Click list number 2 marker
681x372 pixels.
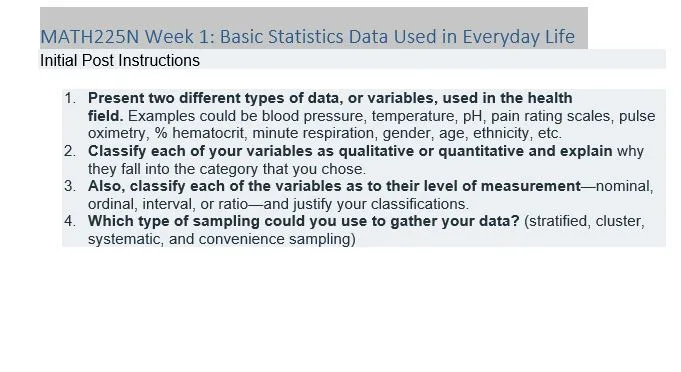70,151
